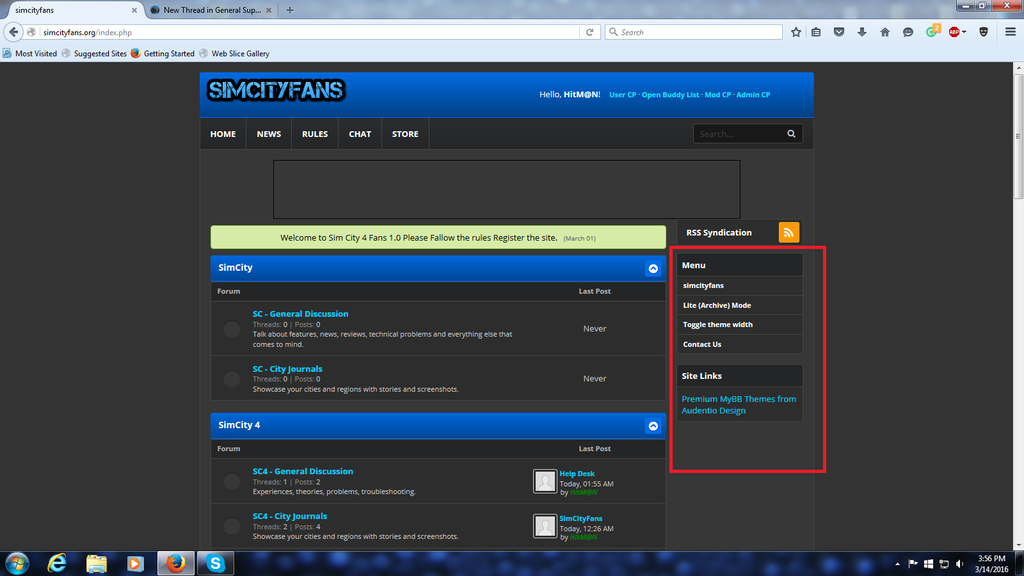The height and width of the screenshot is (576, 1024).
Task: Open the Mod CP link
Action: pyautogui.click(x=717, y=95)
